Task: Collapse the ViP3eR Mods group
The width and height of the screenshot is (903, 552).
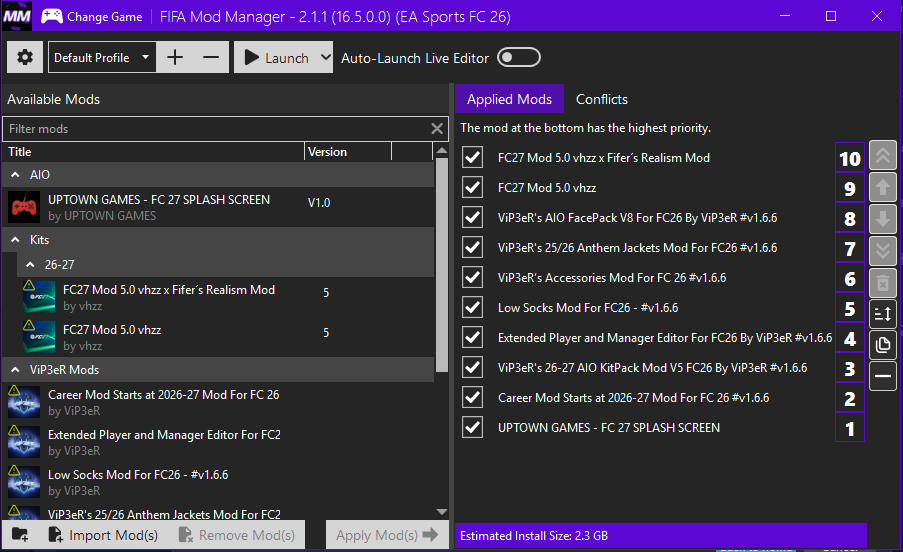Action: pos(16,370)
